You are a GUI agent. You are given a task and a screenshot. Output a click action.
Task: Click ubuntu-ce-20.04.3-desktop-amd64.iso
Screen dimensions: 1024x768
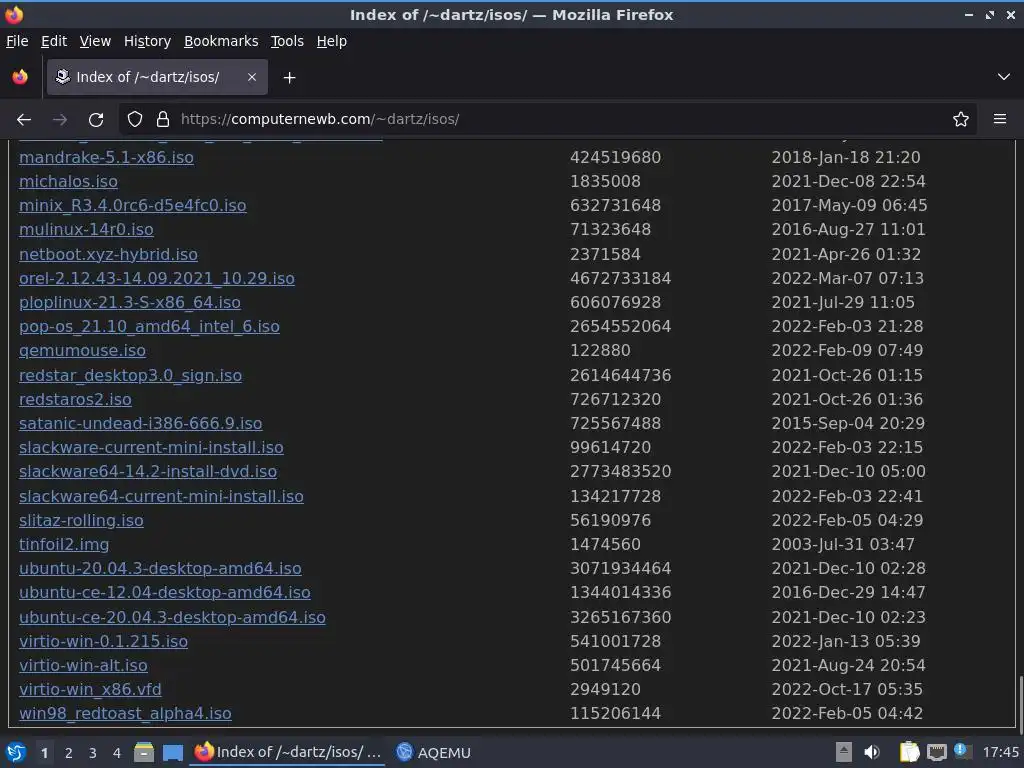pyautogui.click(x=172, y=618)
